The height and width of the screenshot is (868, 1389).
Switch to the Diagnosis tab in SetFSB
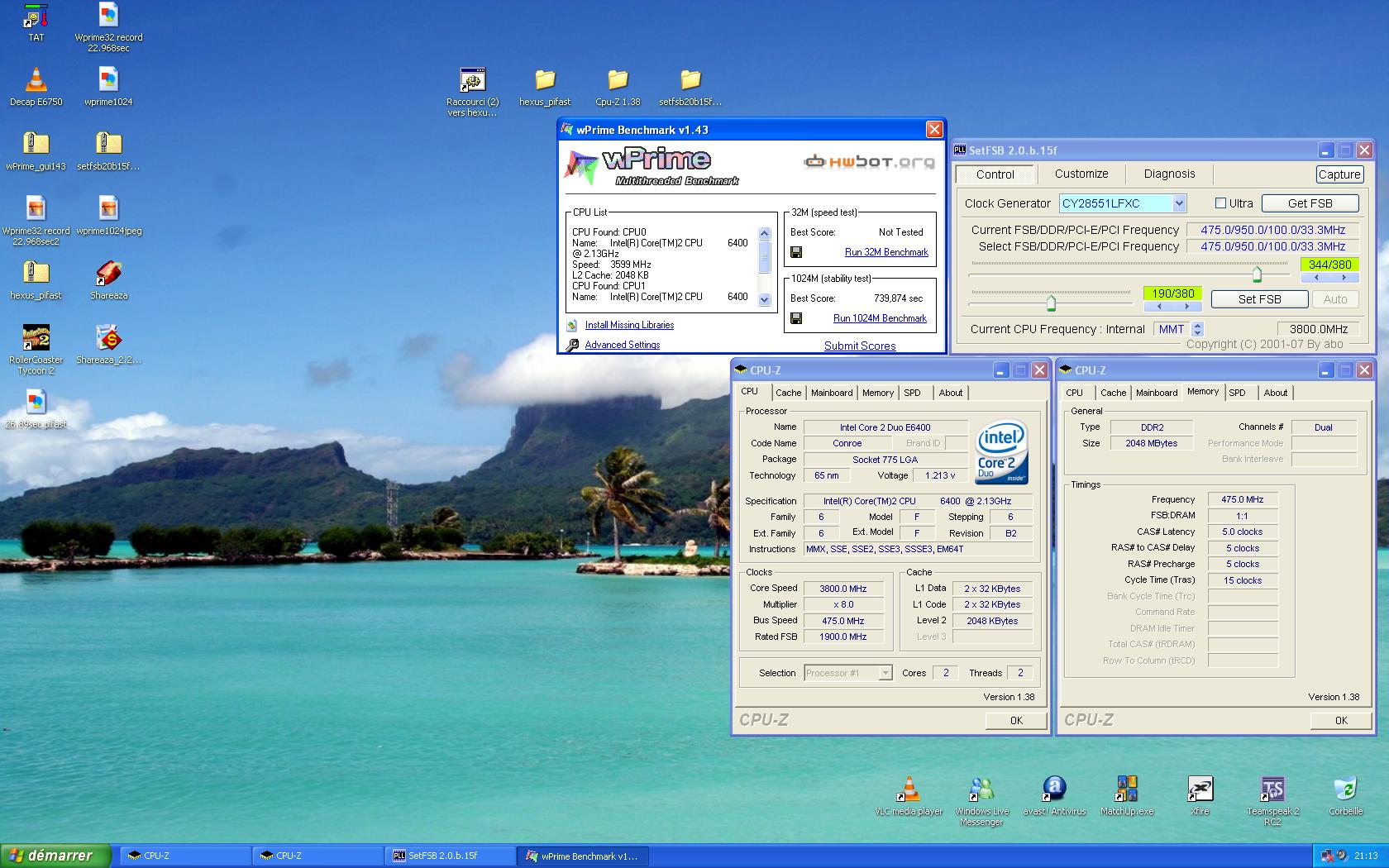[1169, 174]
